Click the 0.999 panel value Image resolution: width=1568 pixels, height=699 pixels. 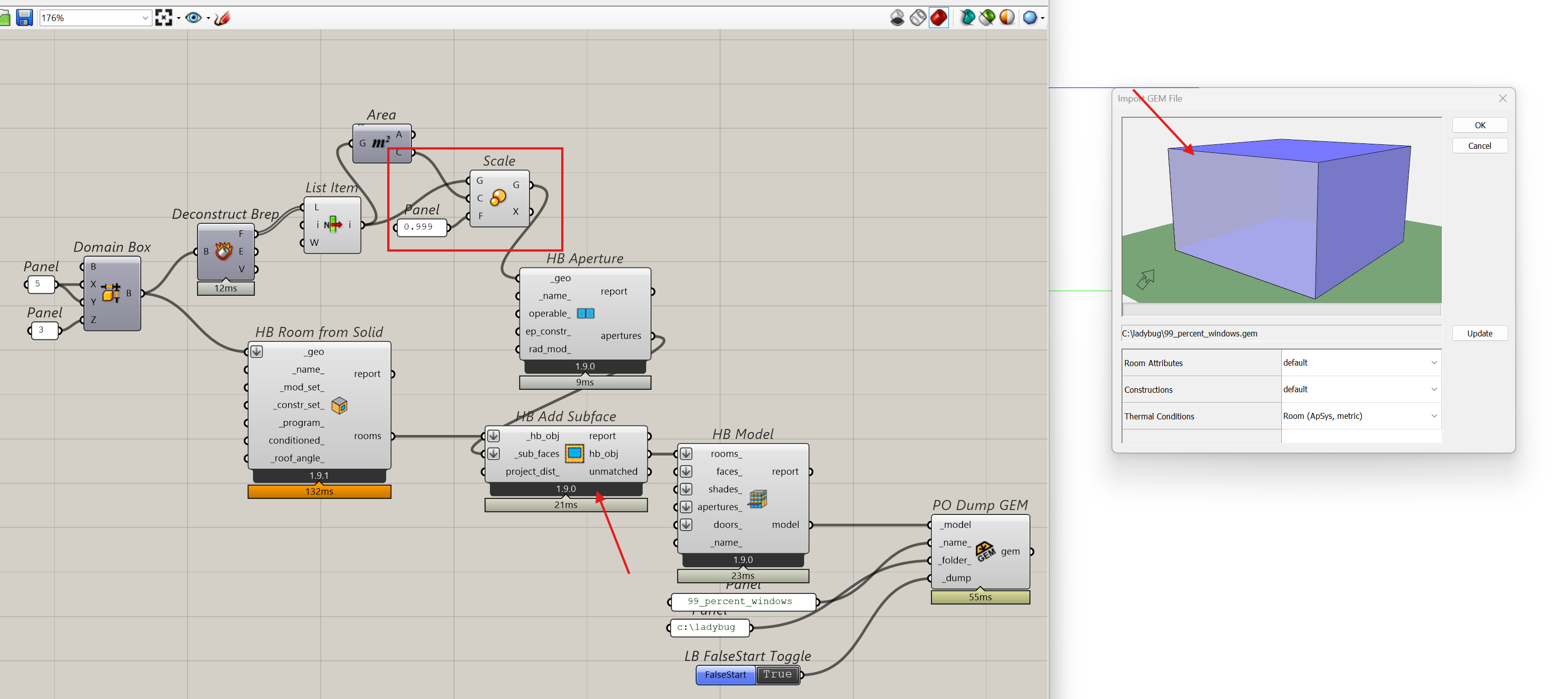point(419,227)
